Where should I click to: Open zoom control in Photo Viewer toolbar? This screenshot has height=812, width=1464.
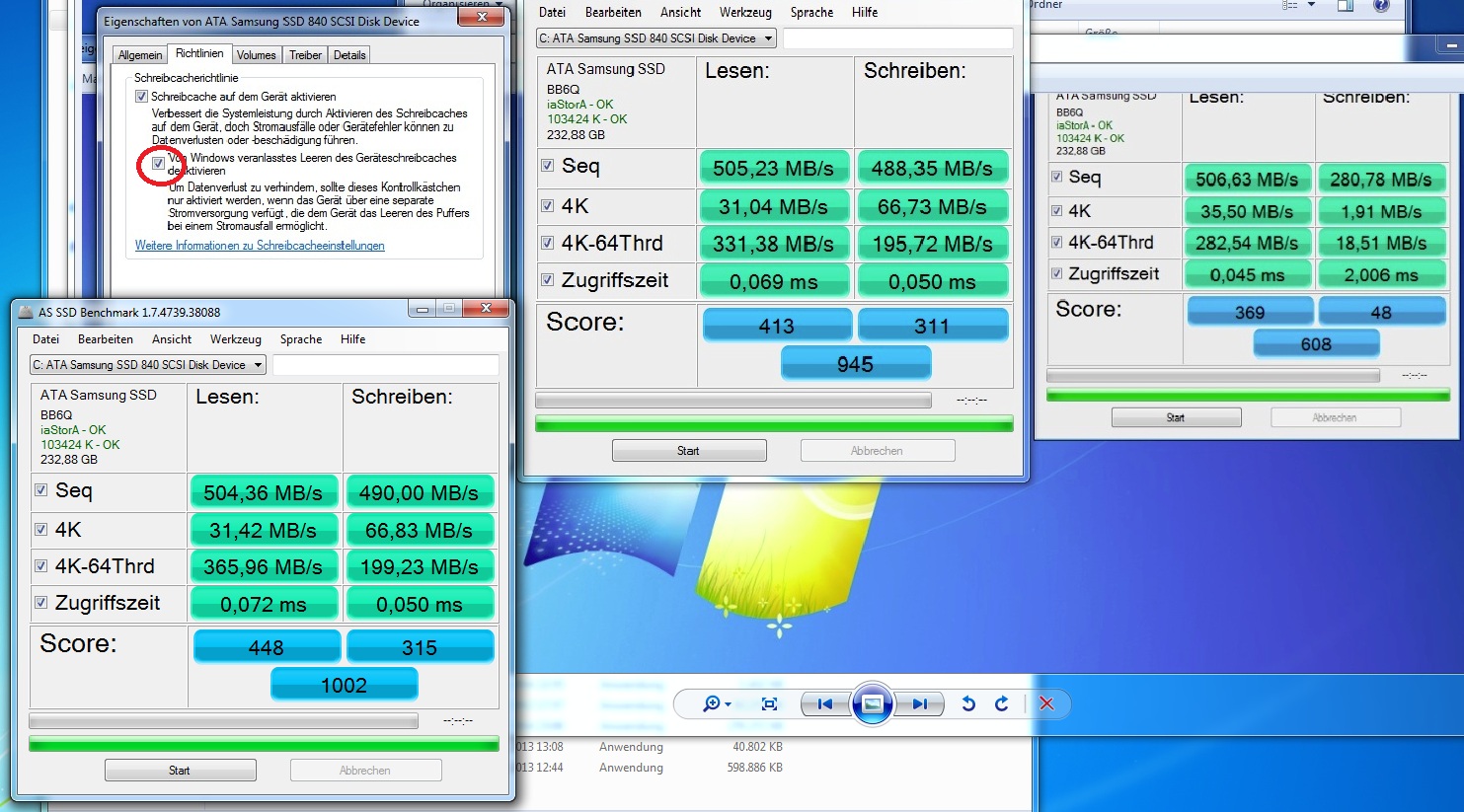tap(717, 703)
